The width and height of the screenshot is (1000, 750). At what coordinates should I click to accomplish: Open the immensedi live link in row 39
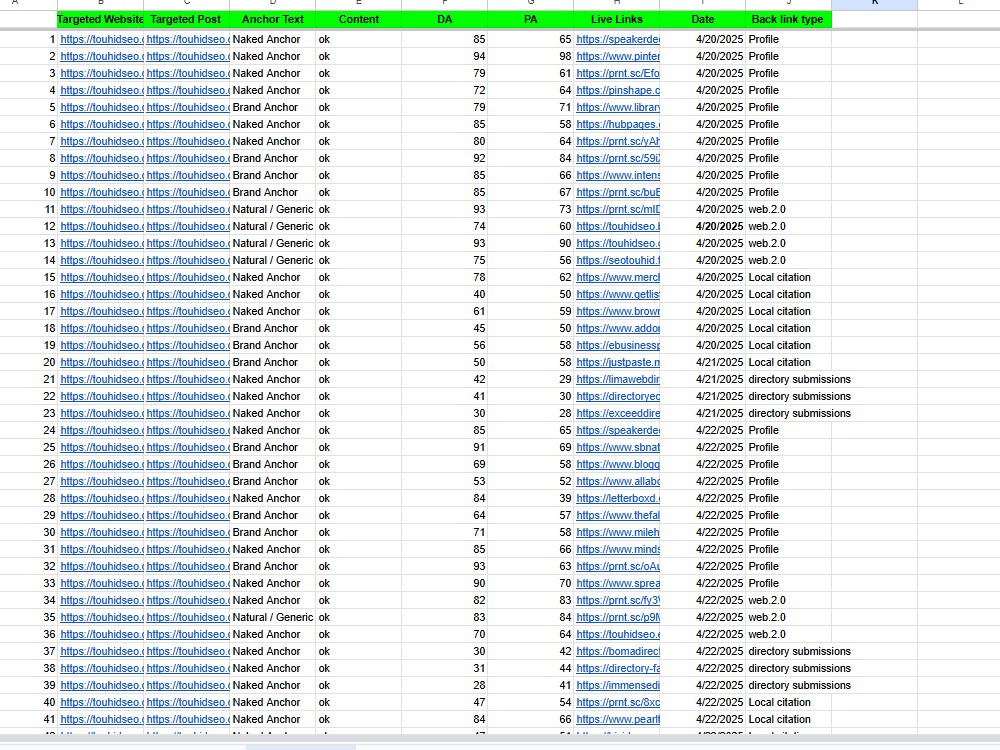point(618,686)
